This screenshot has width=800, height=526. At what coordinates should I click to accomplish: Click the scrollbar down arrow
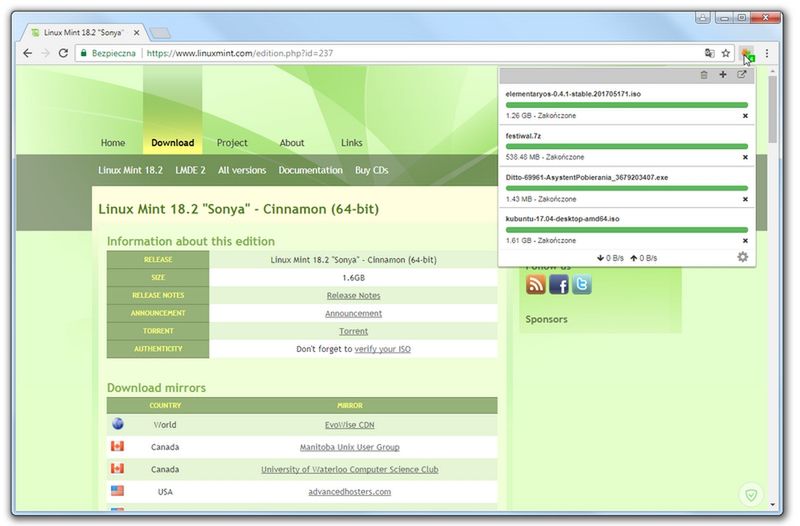[773, 505]
